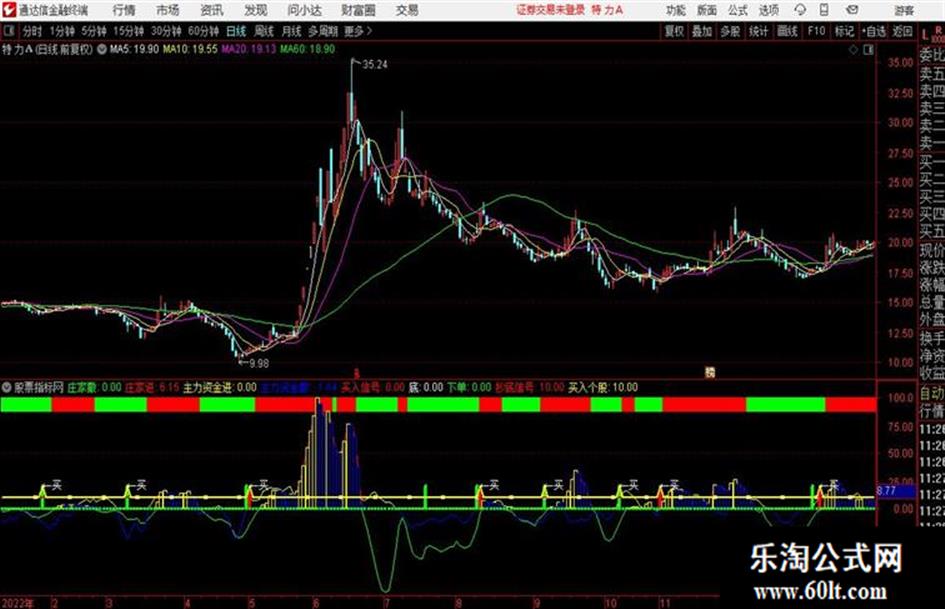Click the 证券交易未登录 login link

(550, 10)
